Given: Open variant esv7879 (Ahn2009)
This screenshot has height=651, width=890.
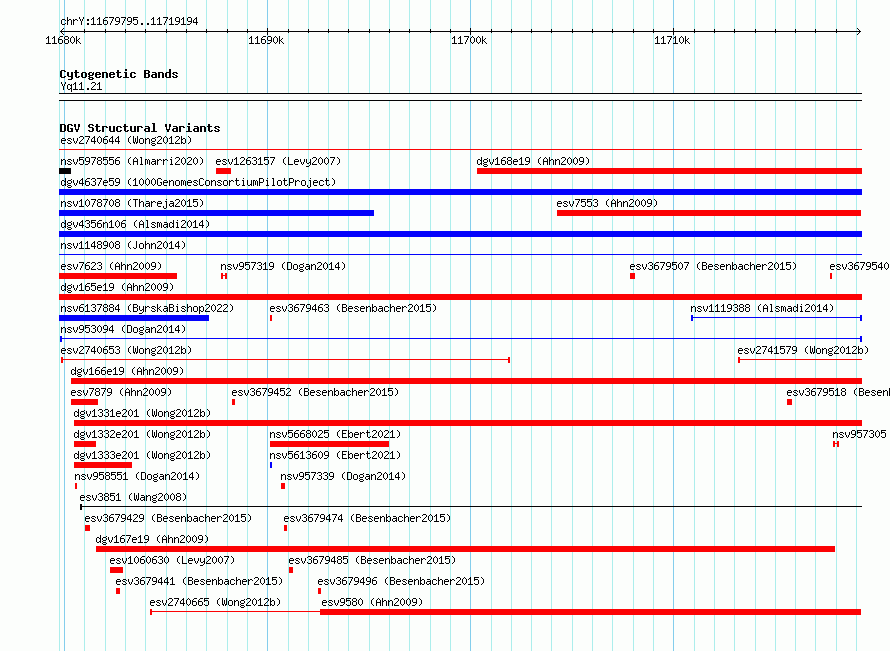Looking at the screenshot, I should coord(121,392).
